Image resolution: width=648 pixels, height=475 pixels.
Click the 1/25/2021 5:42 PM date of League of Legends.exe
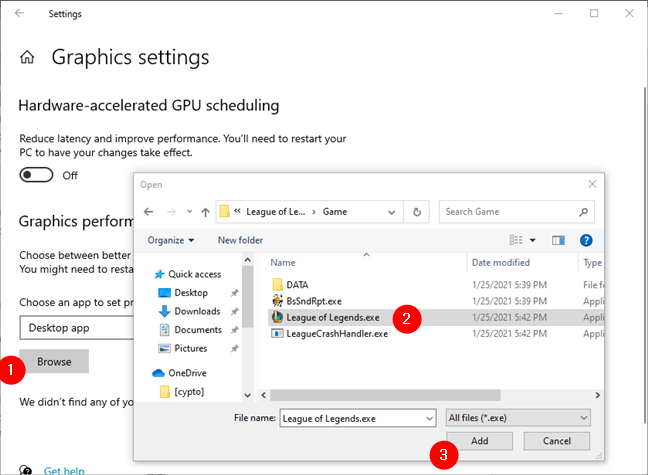pos(509,317)
